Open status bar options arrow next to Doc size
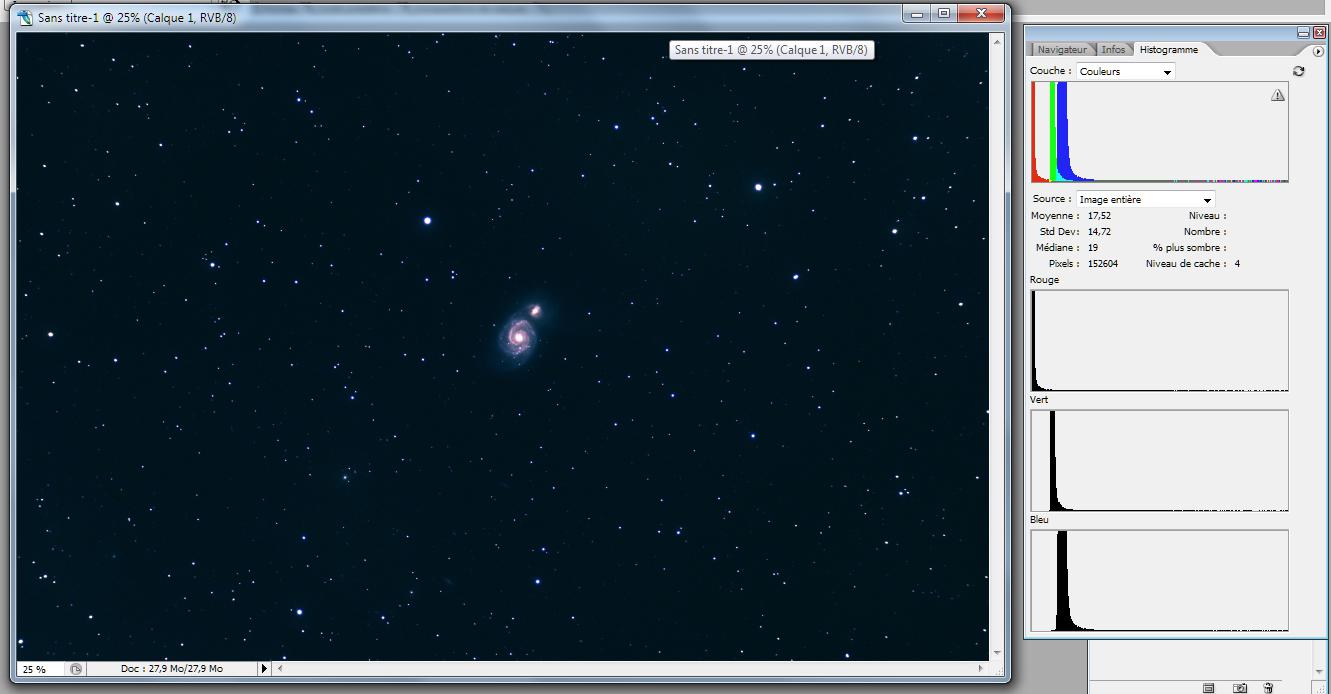 pyautogui.click(x=264, y=669)
